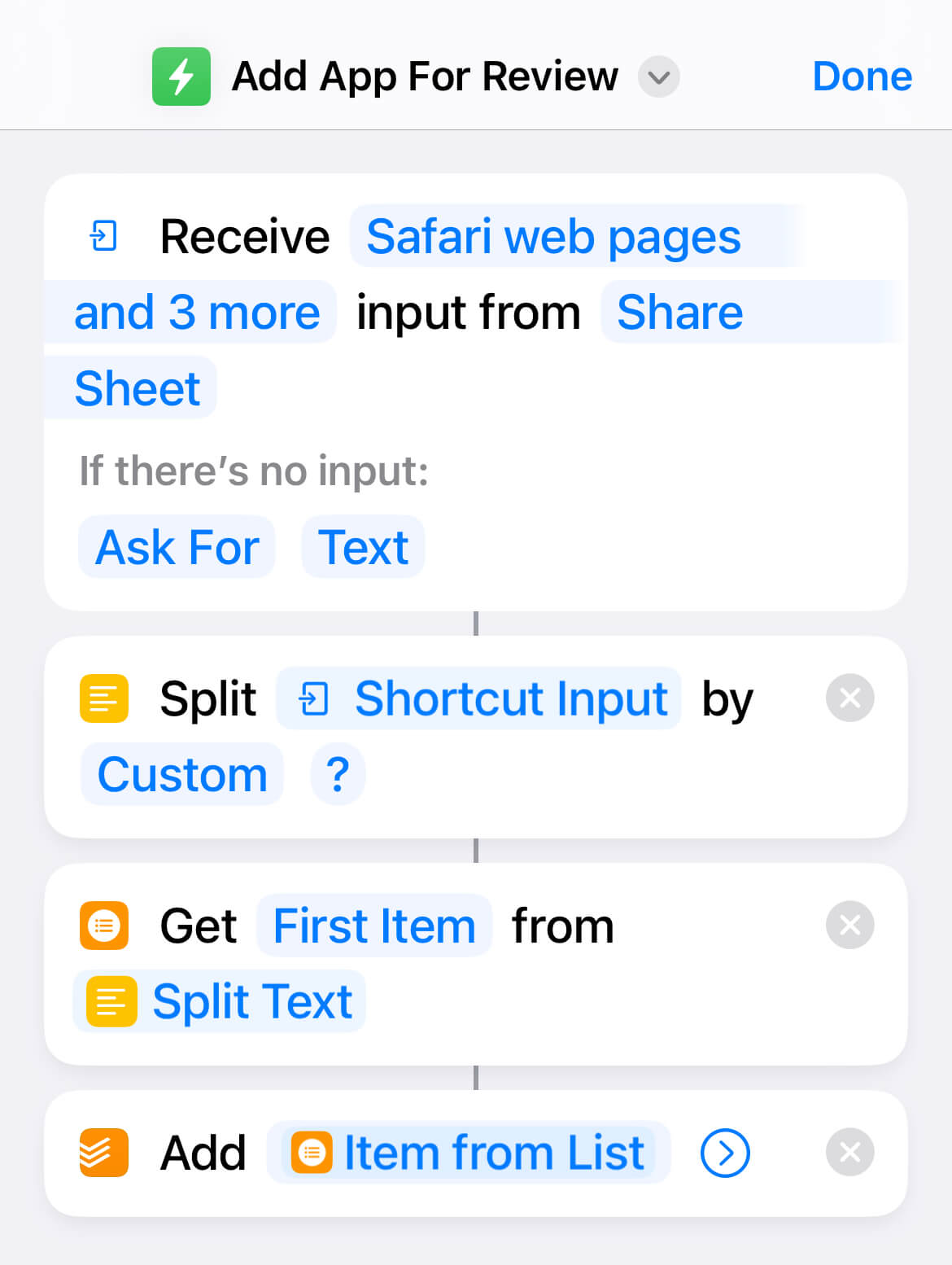The width and height of the screenshot is (952, 1265).
Task: Tap the green shortcut icon in header
Action: (181, 77)
